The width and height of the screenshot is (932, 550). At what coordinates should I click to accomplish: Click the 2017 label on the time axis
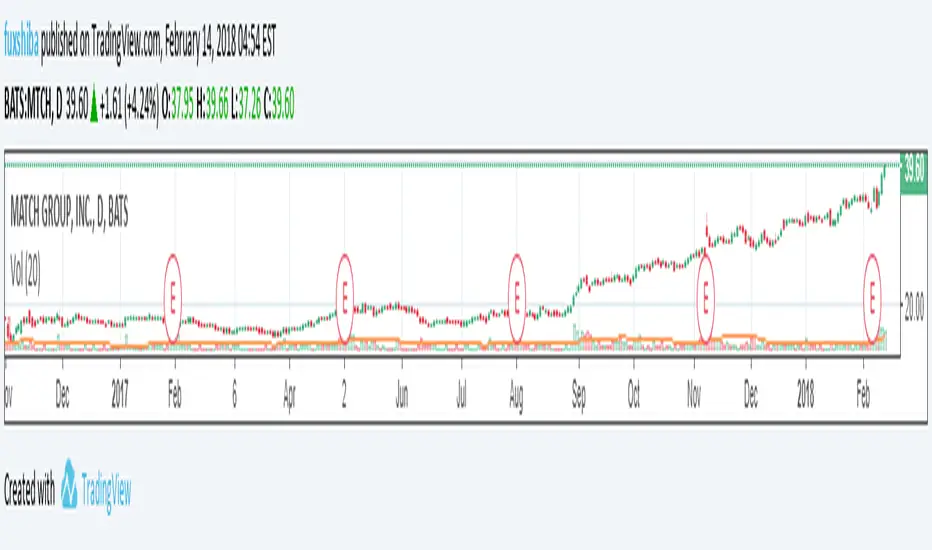[120, 394]
